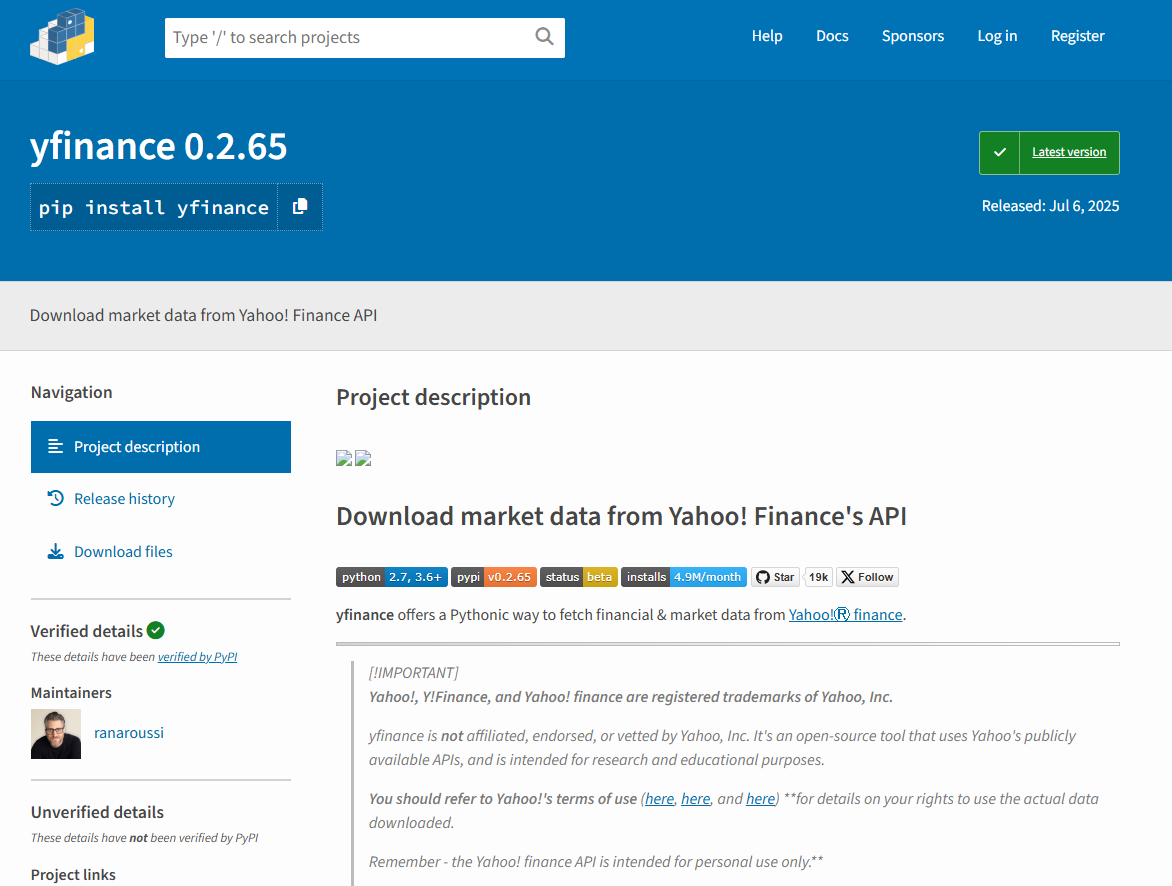Click the second broken image in description
The height and width of the screenshot is (886, 1172).
pyautogui.click(x=363, y=458)
